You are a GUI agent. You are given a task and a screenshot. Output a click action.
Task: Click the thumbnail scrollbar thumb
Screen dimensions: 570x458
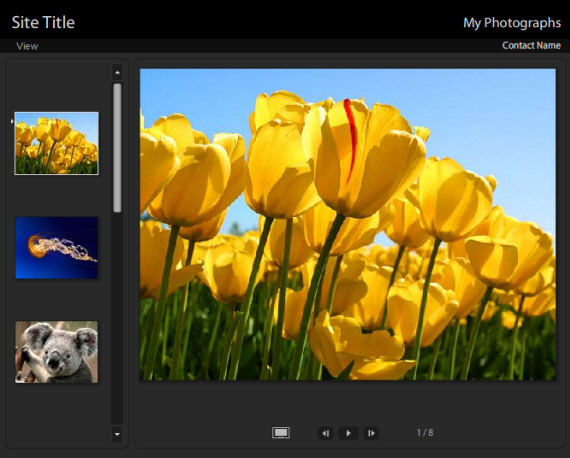point(117,148)
